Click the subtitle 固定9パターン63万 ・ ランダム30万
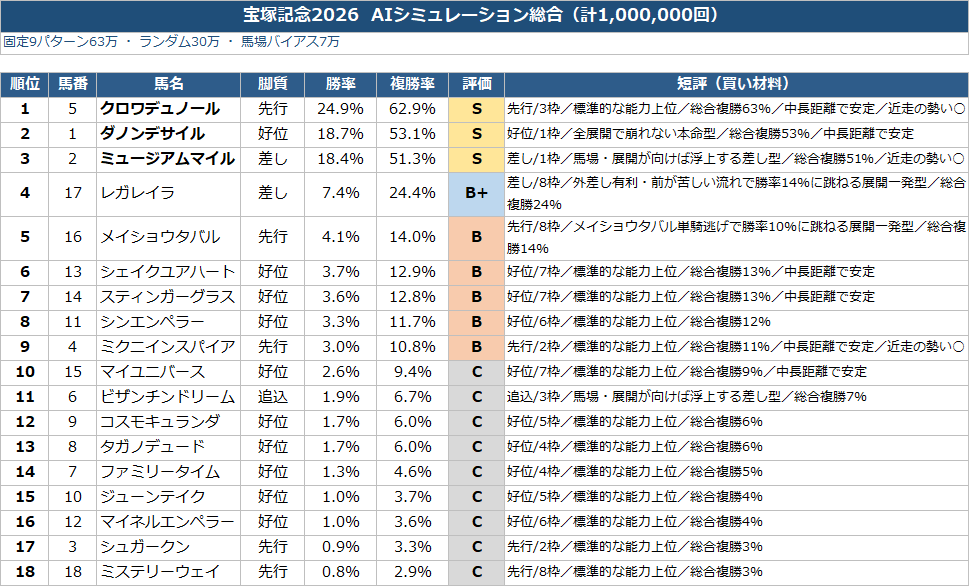This screenshot has height=586, width=969. click(x=111, y=41)
